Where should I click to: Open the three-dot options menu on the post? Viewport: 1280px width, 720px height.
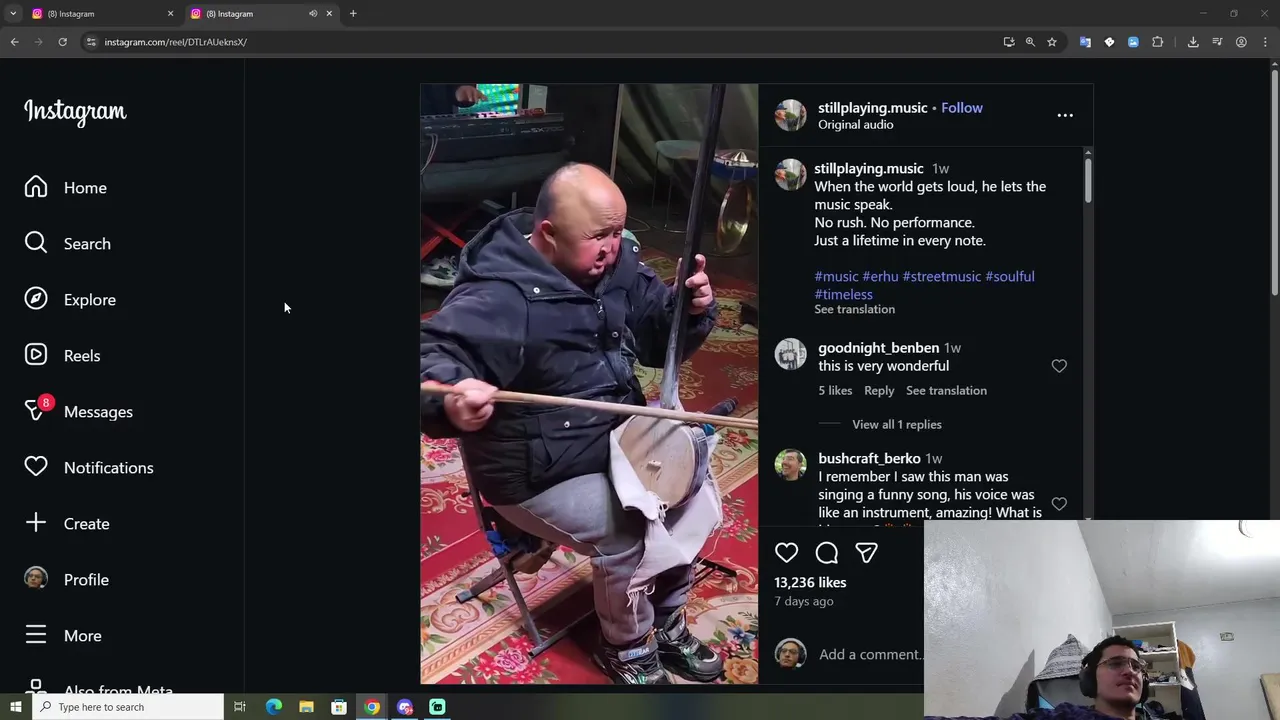(x=1065, y=115)
